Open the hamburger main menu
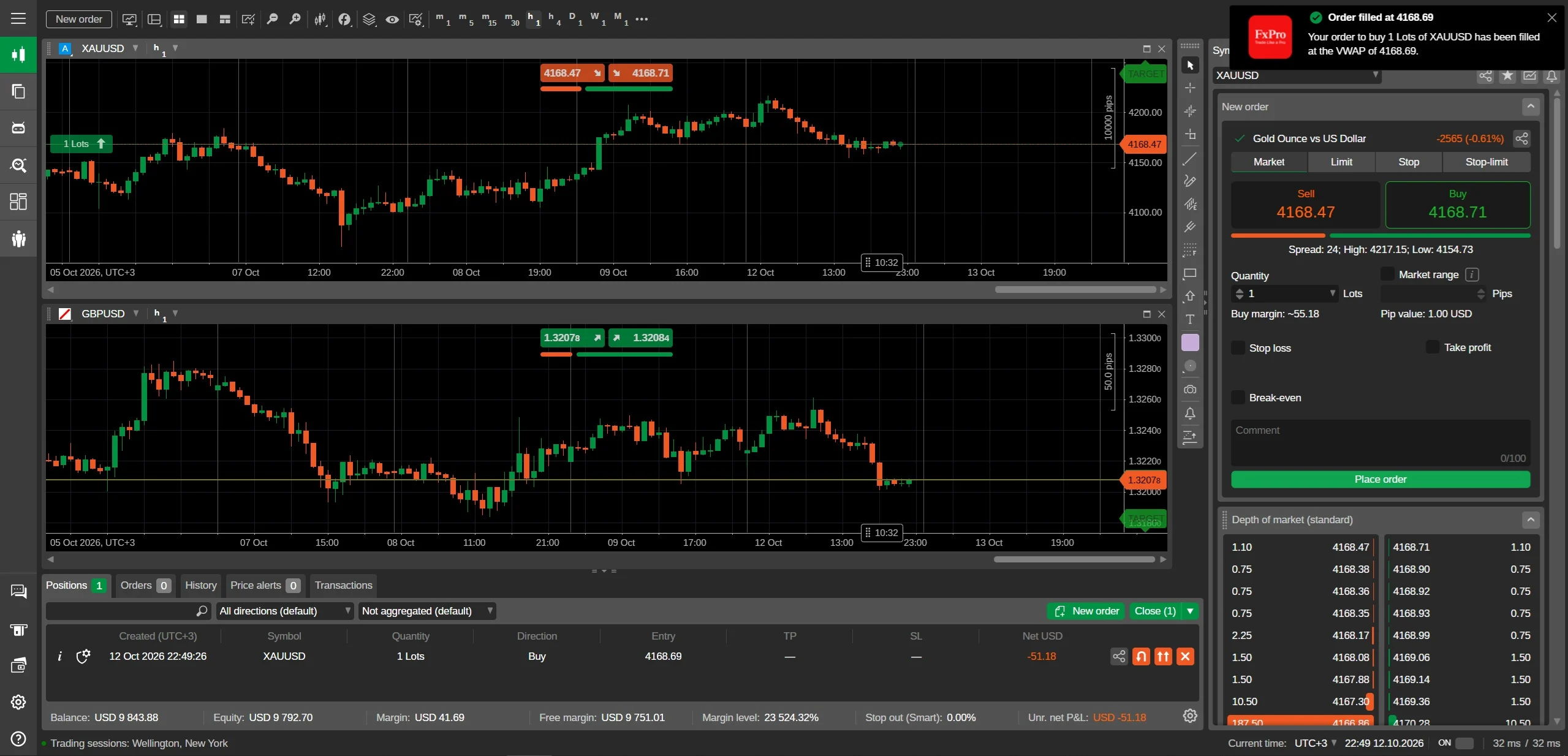 point(18,18)
